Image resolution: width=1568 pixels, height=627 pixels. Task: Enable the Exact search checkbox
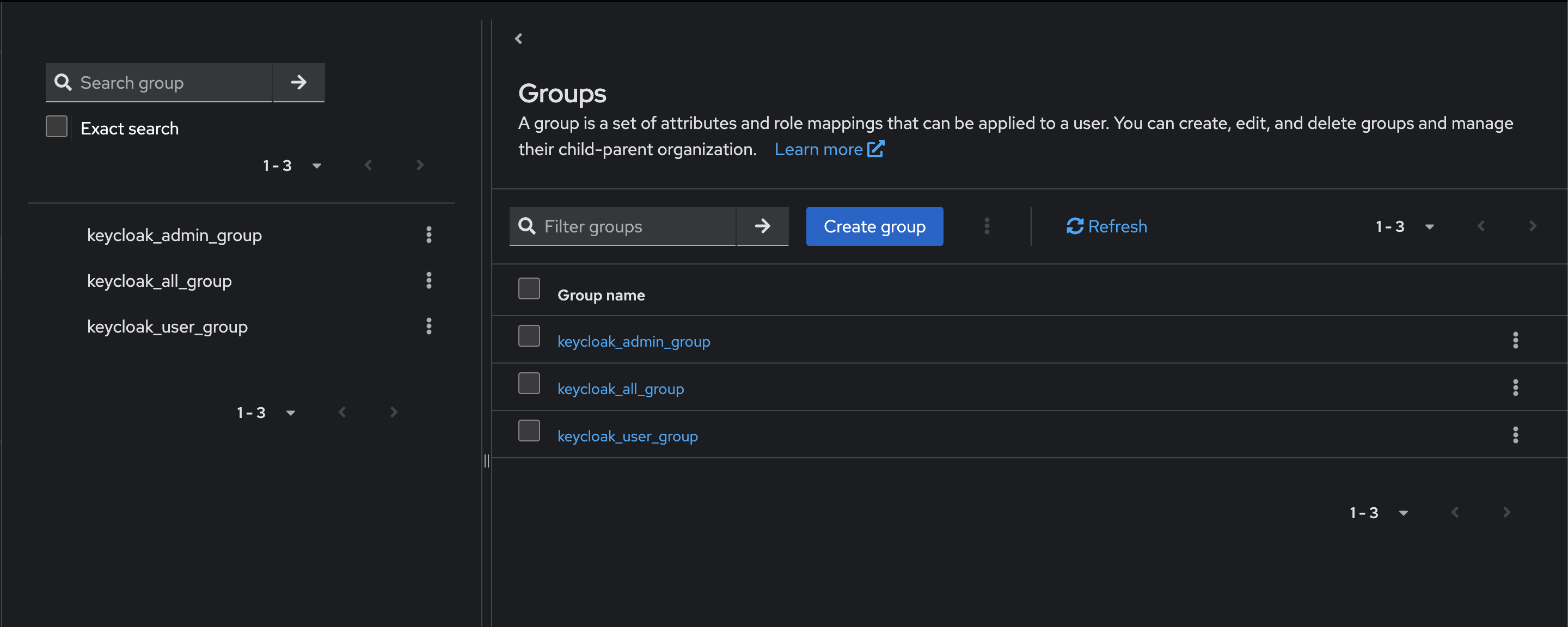coord(56,126)
